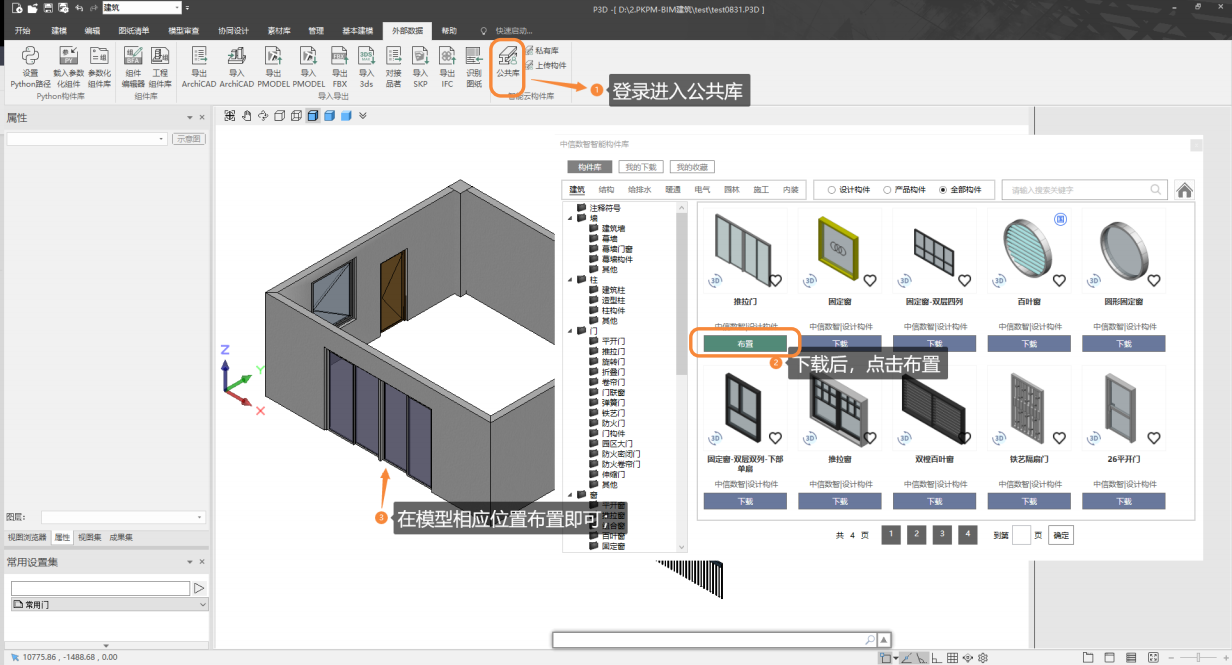The image size is (1232, 665).
Task: Switch to the 建模 ribbon tab
Action: tap(60, 31)
